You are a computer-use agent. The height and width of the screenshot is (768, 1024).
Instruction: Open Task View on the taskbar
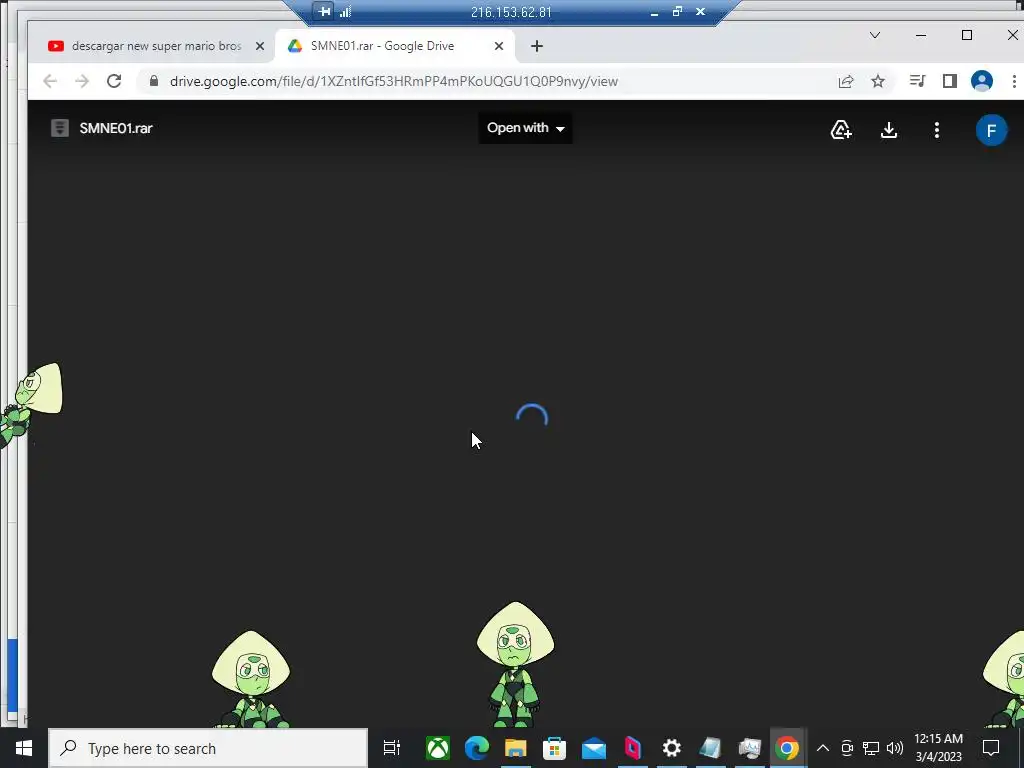(x=392, y=748)
